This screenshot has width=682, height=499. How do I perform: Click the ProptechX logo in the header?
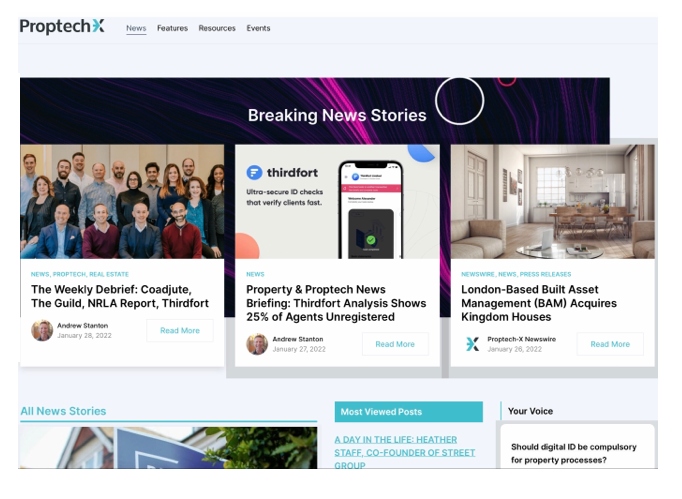tap(62, 27)
